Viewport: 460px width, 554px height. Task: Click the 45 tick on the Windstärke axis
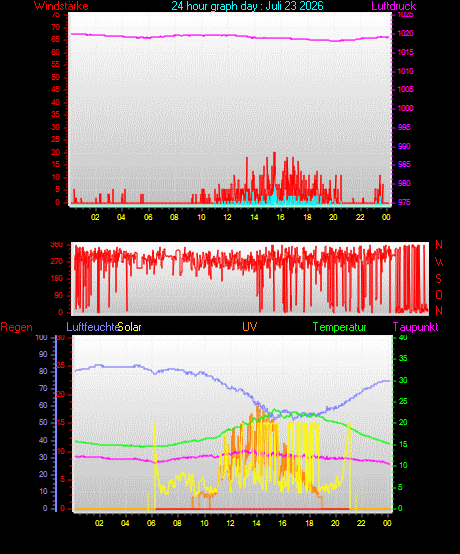point(56,89)
